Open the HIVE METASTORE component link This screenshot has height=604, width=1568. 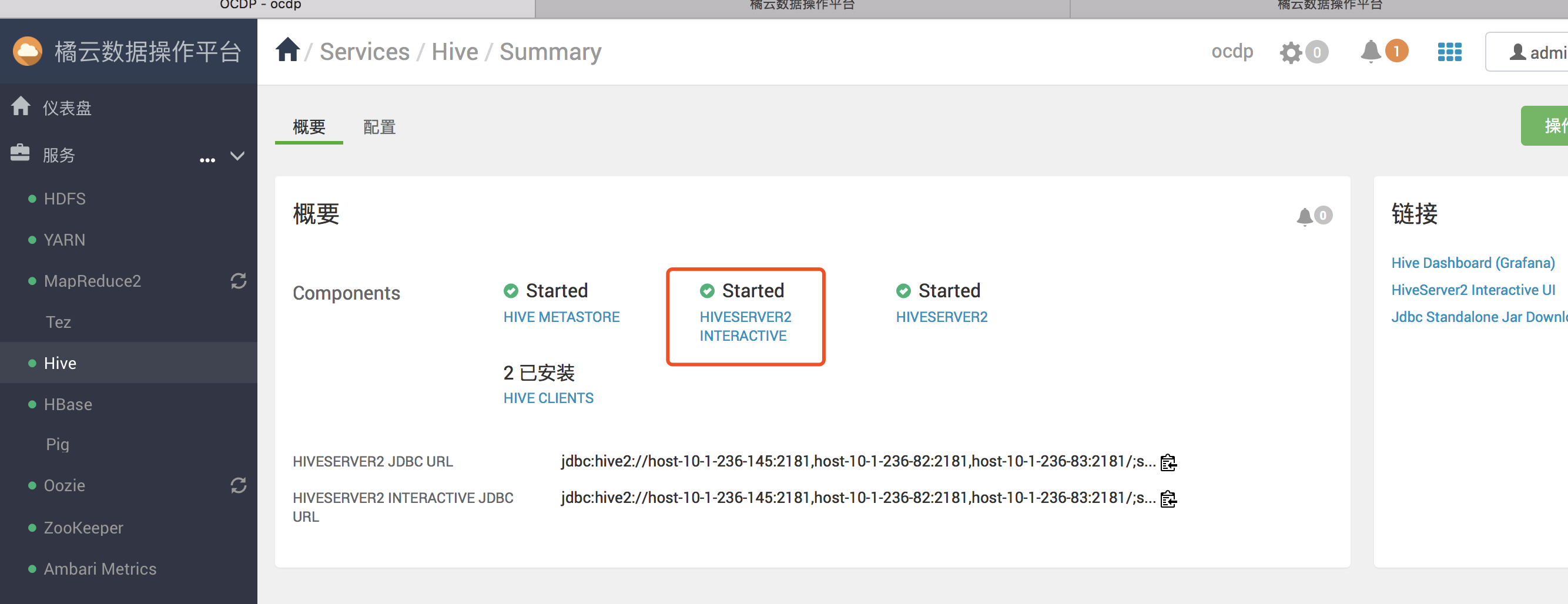(561, 317)
